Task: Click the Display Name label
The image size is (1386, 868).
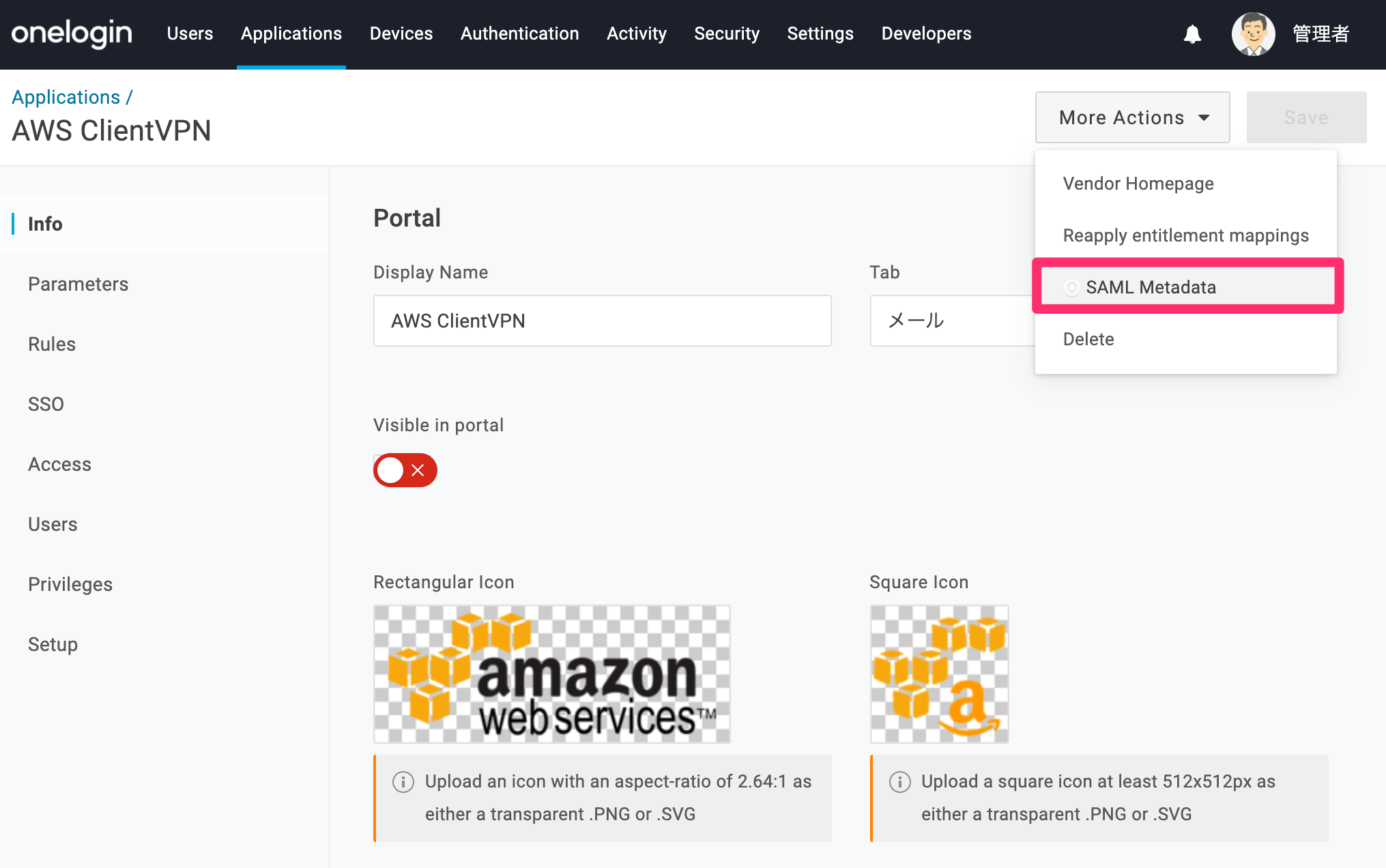Action: [x=431, y=272]
